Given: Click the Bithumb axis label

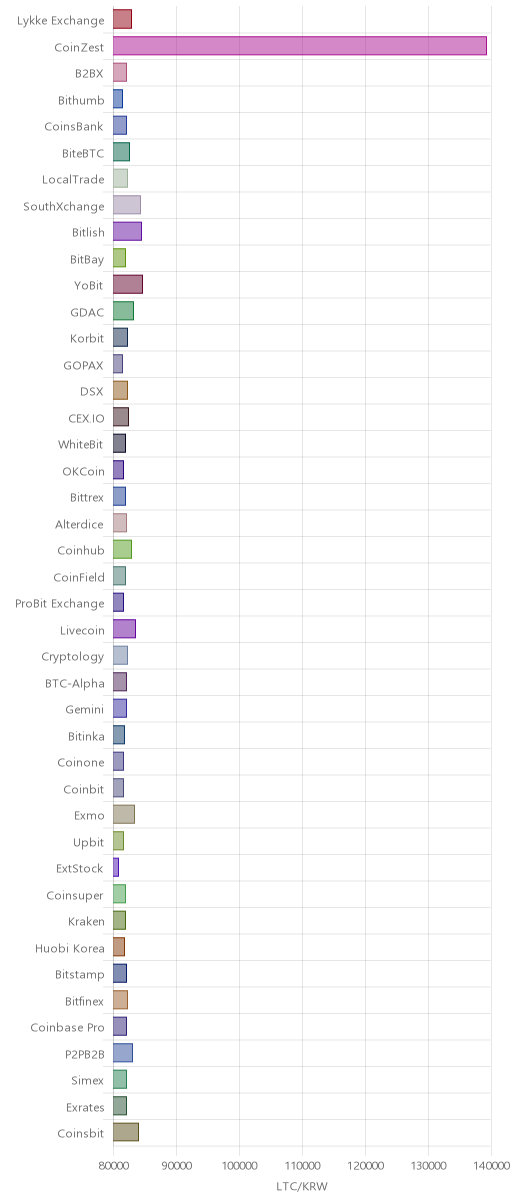Looking at the screenshot, I should 81,99.
